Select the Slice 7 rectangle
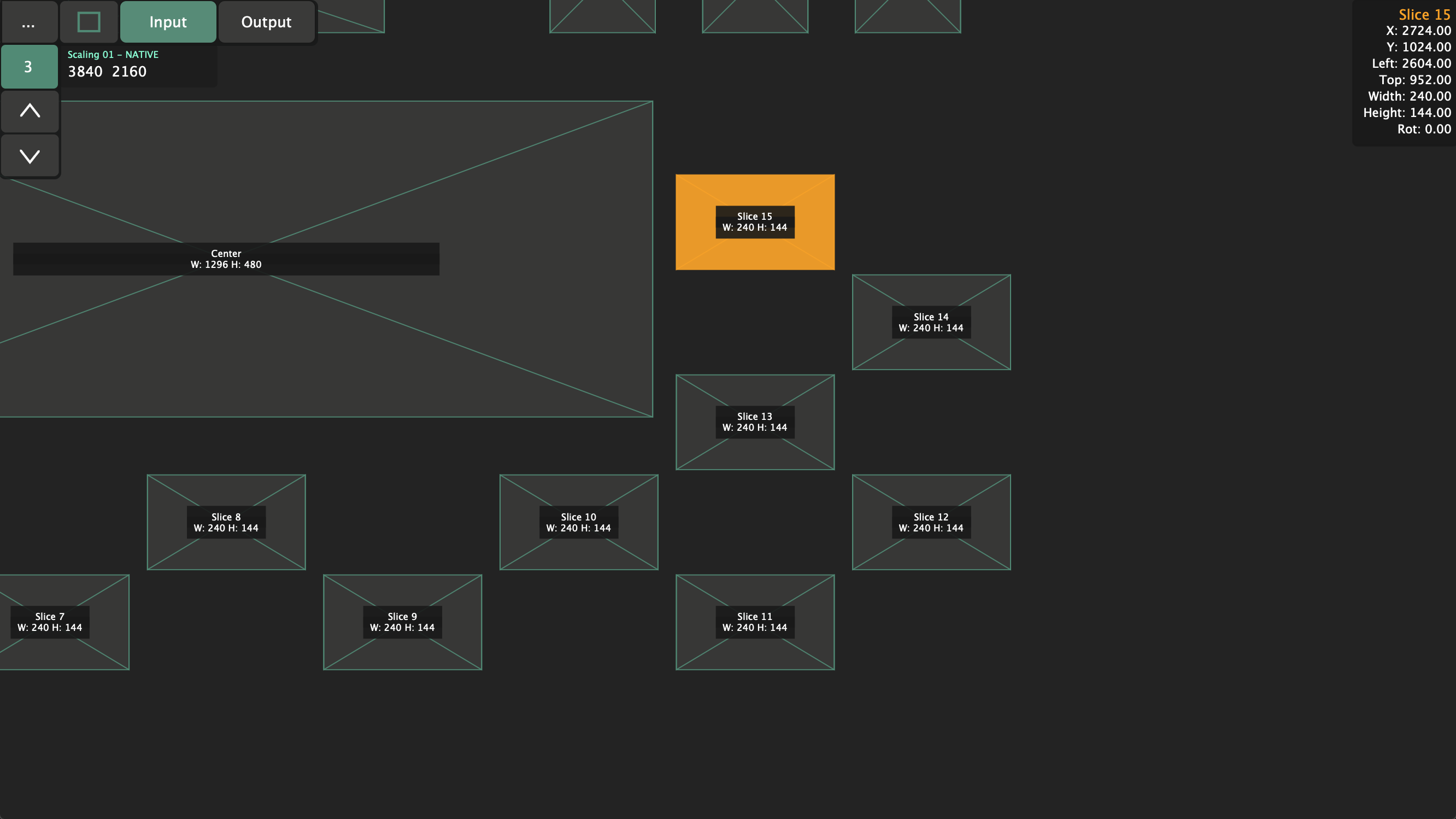 pyautogui.click(x=64, y=622)
